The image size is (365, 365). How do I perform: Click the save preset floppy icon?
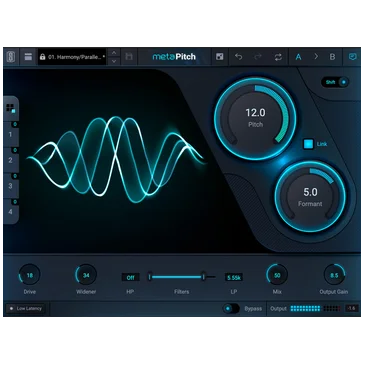tap(129, 57)
